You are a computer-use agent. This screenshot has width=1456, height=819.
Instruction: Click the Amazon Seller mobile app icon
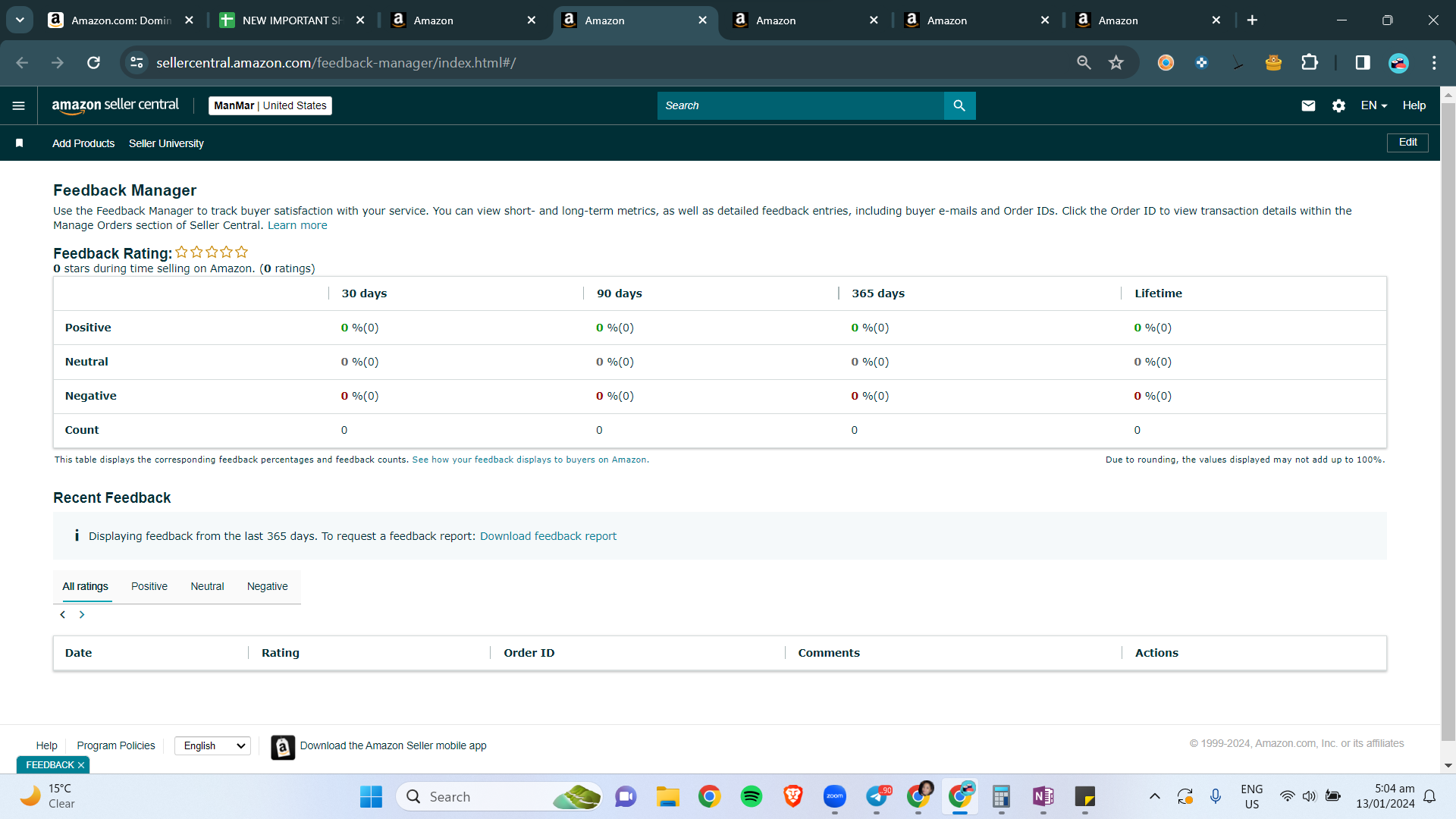[x=283, y=747]
